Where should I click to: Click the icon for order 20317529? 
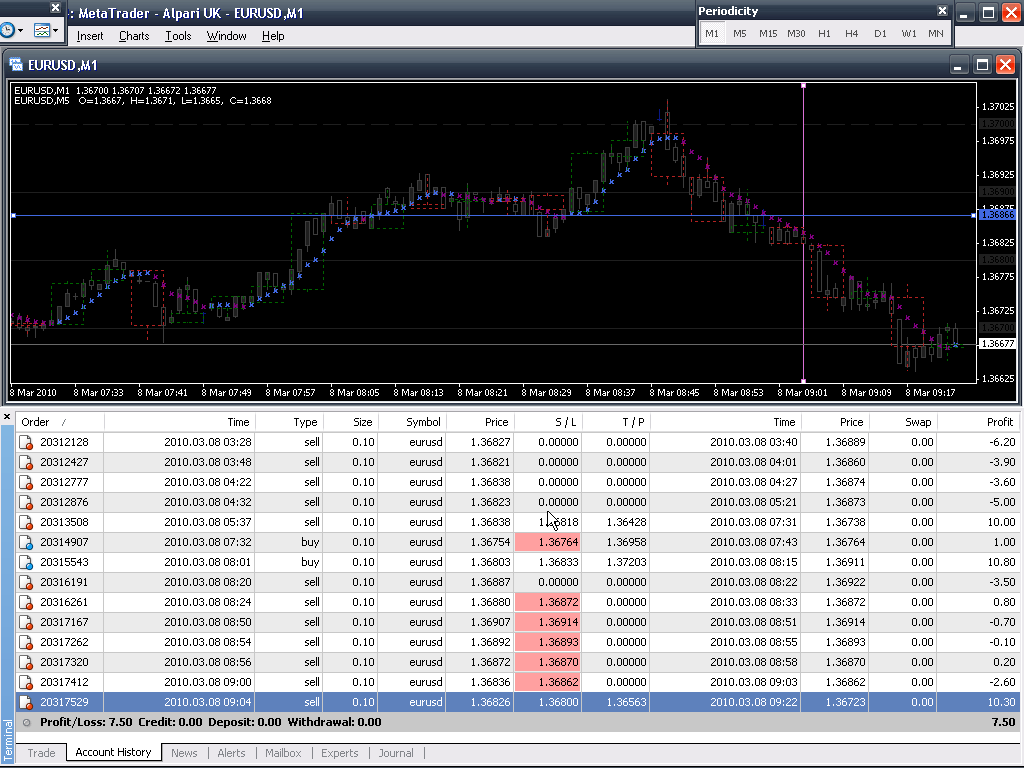26,702
